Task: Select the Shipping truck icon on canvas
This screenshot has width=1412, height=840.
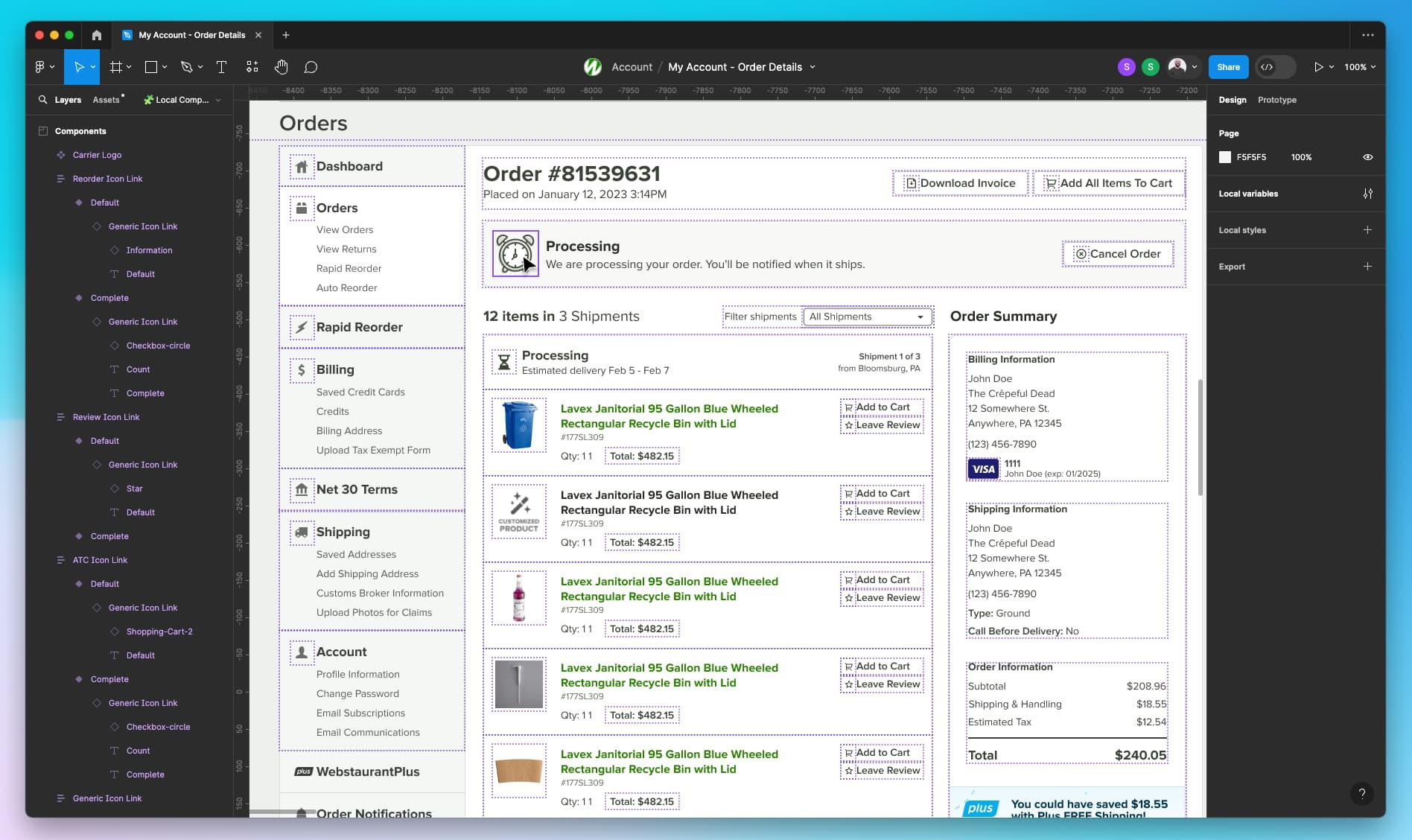Action: pyautogui.click(x=301, y=532)
